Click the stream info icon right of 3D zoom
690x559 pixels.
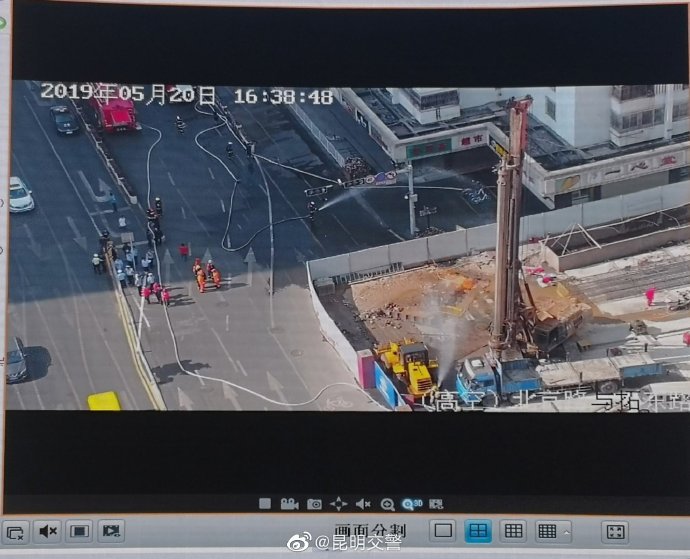[436, 504]
